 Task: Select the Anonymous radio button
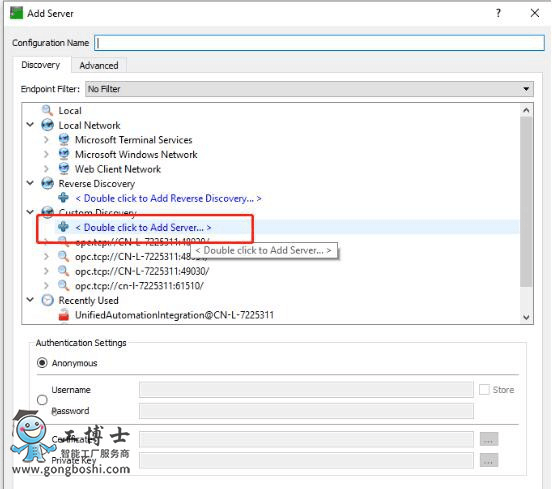tap(42, 363)
